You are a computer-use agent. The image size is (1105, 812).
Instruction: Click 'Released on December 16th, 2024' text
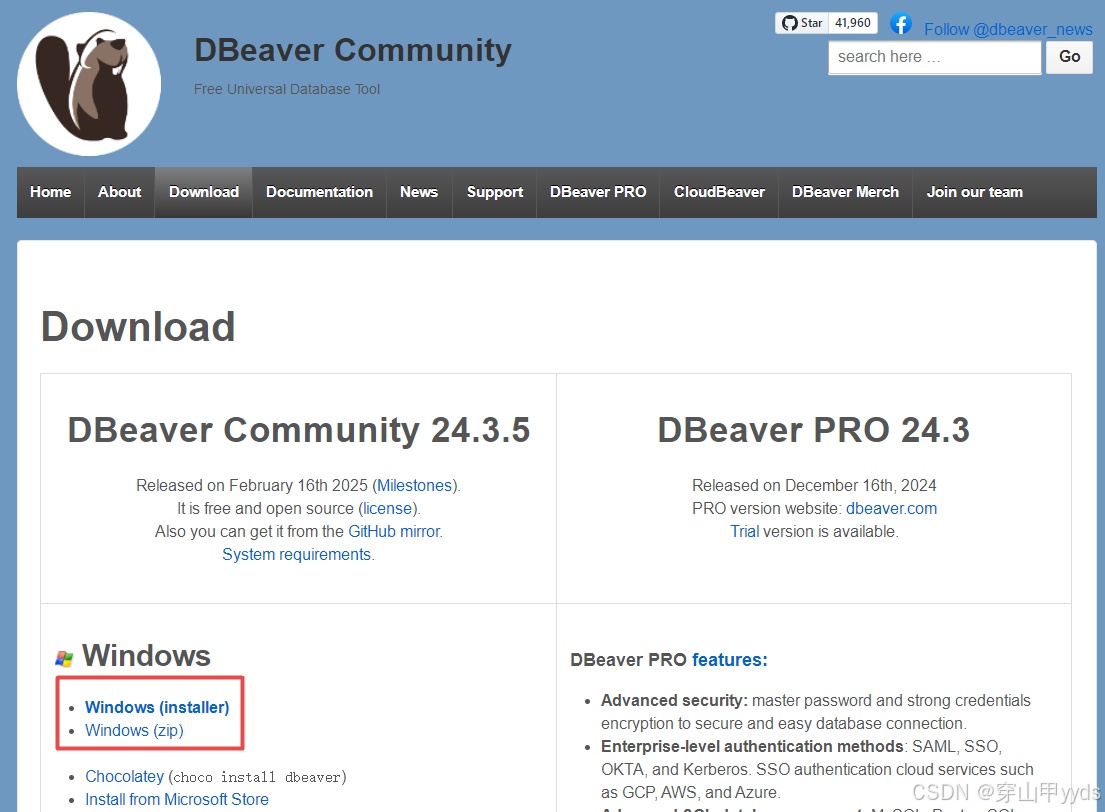tap(814, 486)
